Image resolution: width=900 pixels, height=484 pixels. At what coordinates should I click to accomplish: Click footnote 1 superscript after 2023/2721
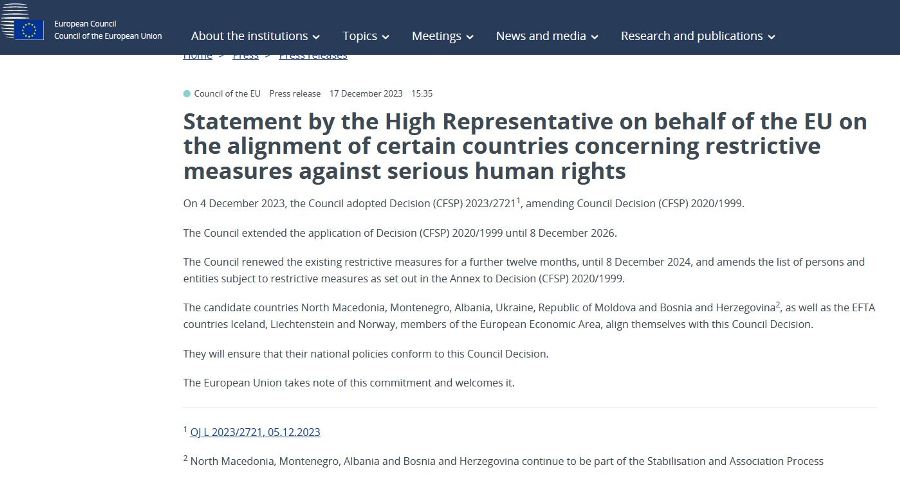point(518,200)
